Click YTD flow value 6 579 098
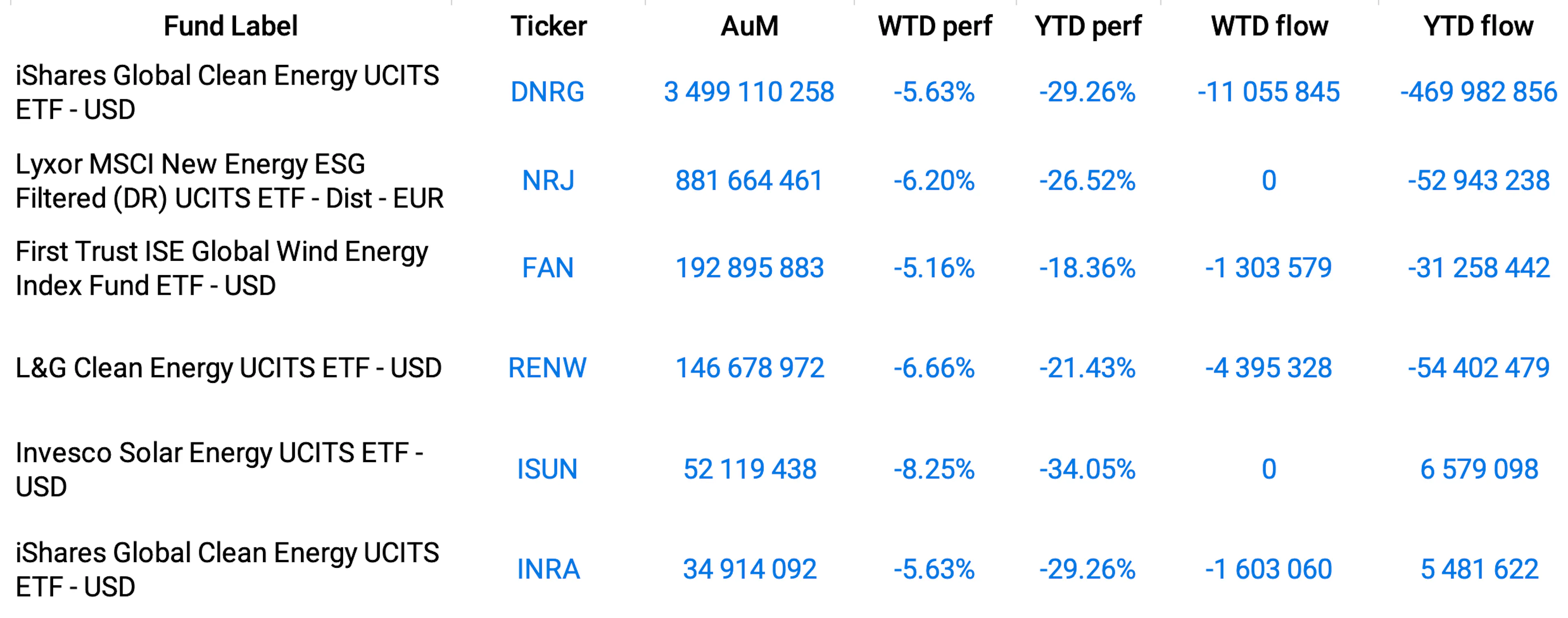Image resolution: width=1568 pixels, height=618 pixels. coord(1479,469)
